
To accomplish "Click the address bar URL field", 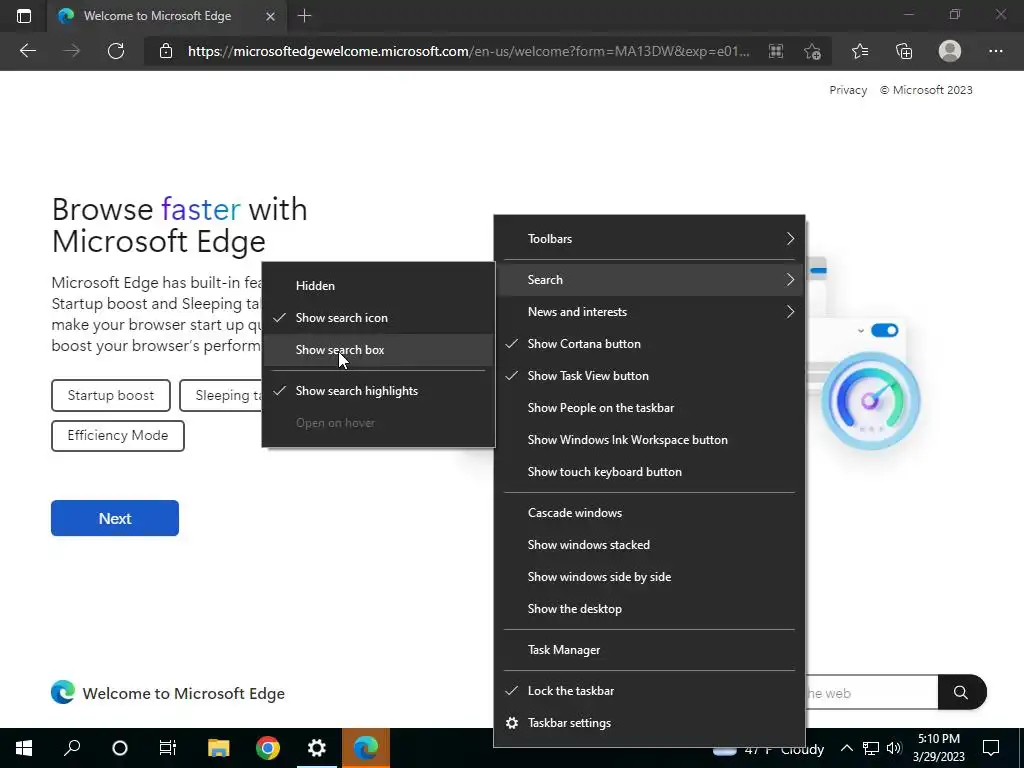I will coord(468,51).
